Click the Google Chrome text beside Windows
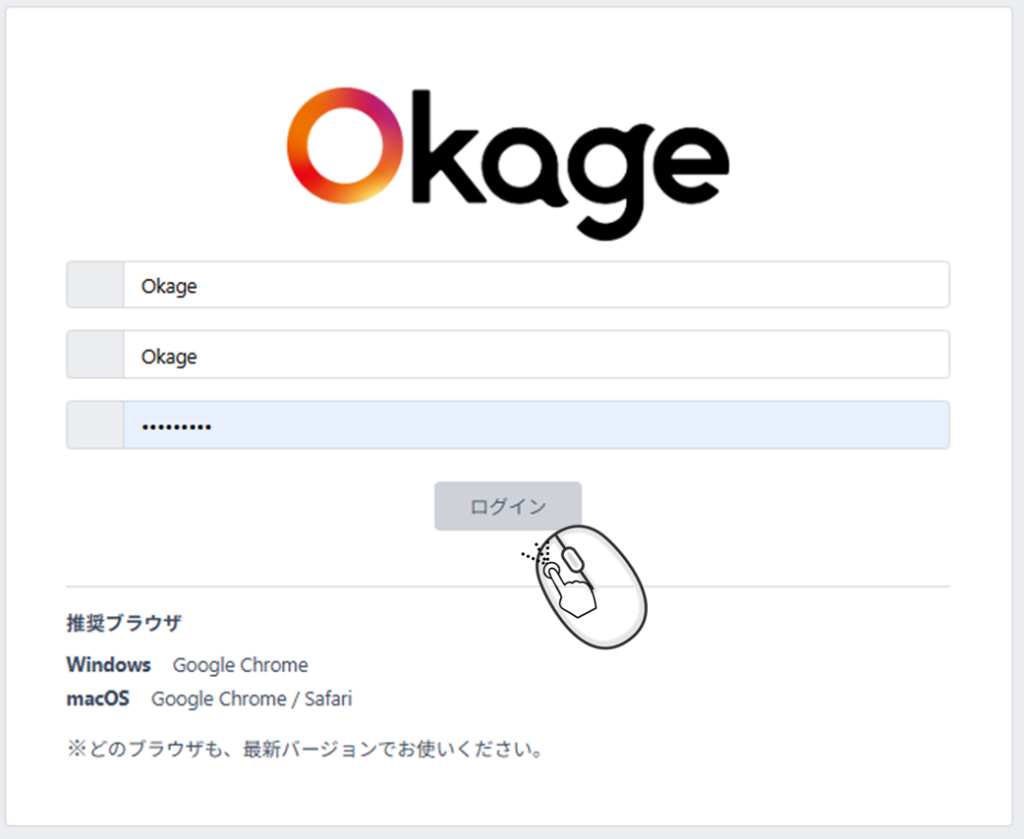Viewport: 1024px width, 839px height. [240, 665]
